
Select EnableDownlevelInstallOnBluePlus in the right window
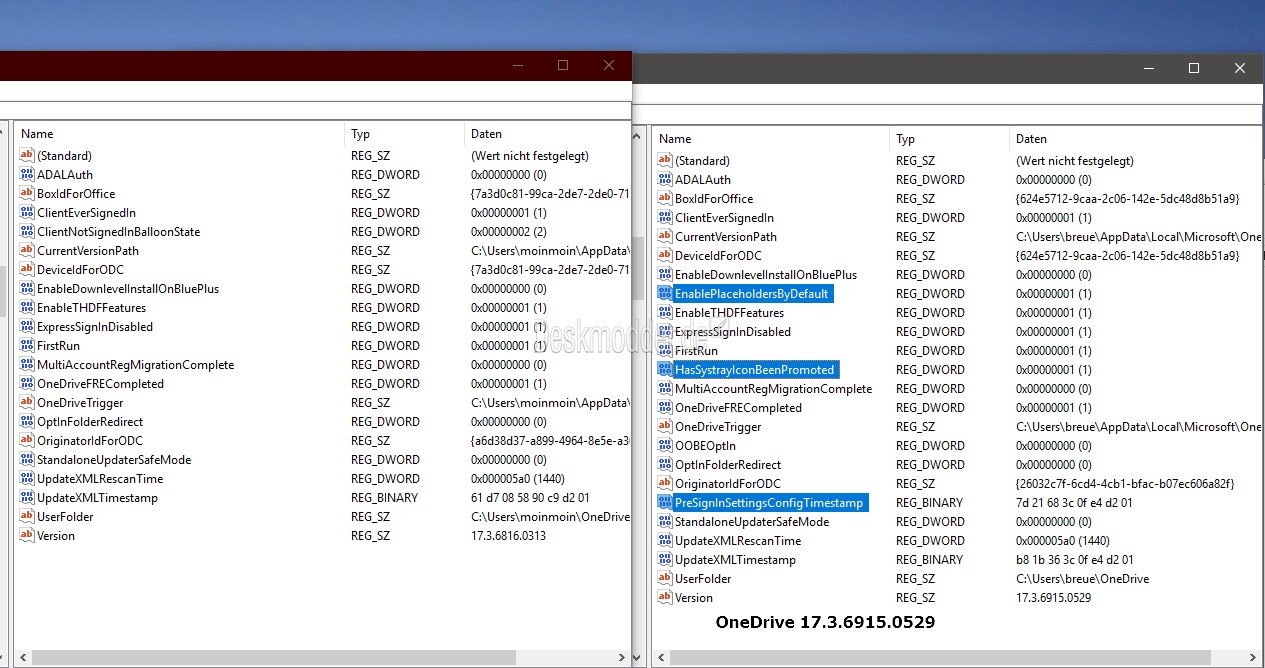click(x=766, y=274)
